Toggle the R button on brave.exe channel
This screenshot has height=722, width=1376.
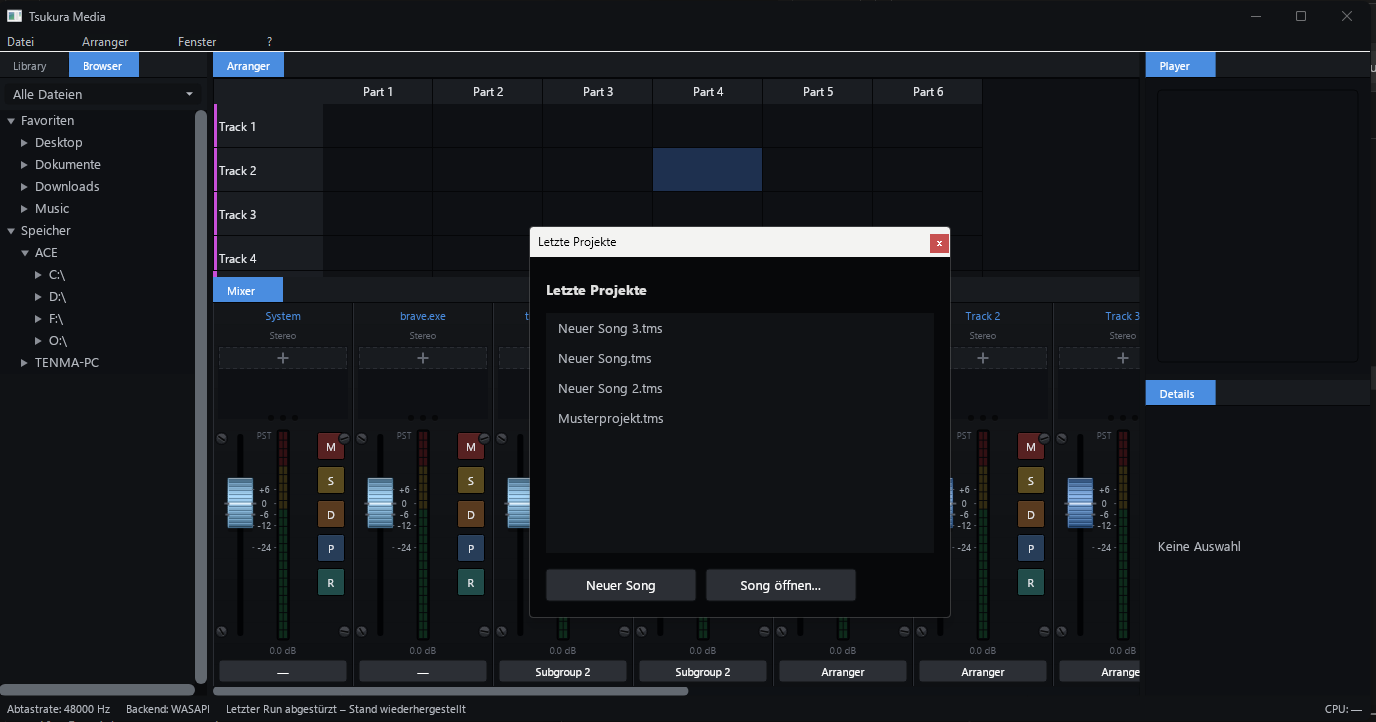click(x=471, y=582)
